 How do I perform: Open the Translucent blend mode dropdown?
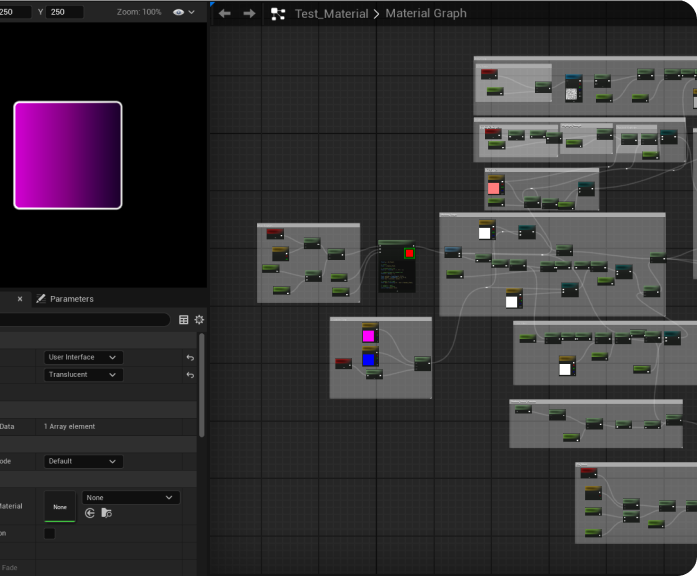83,375
